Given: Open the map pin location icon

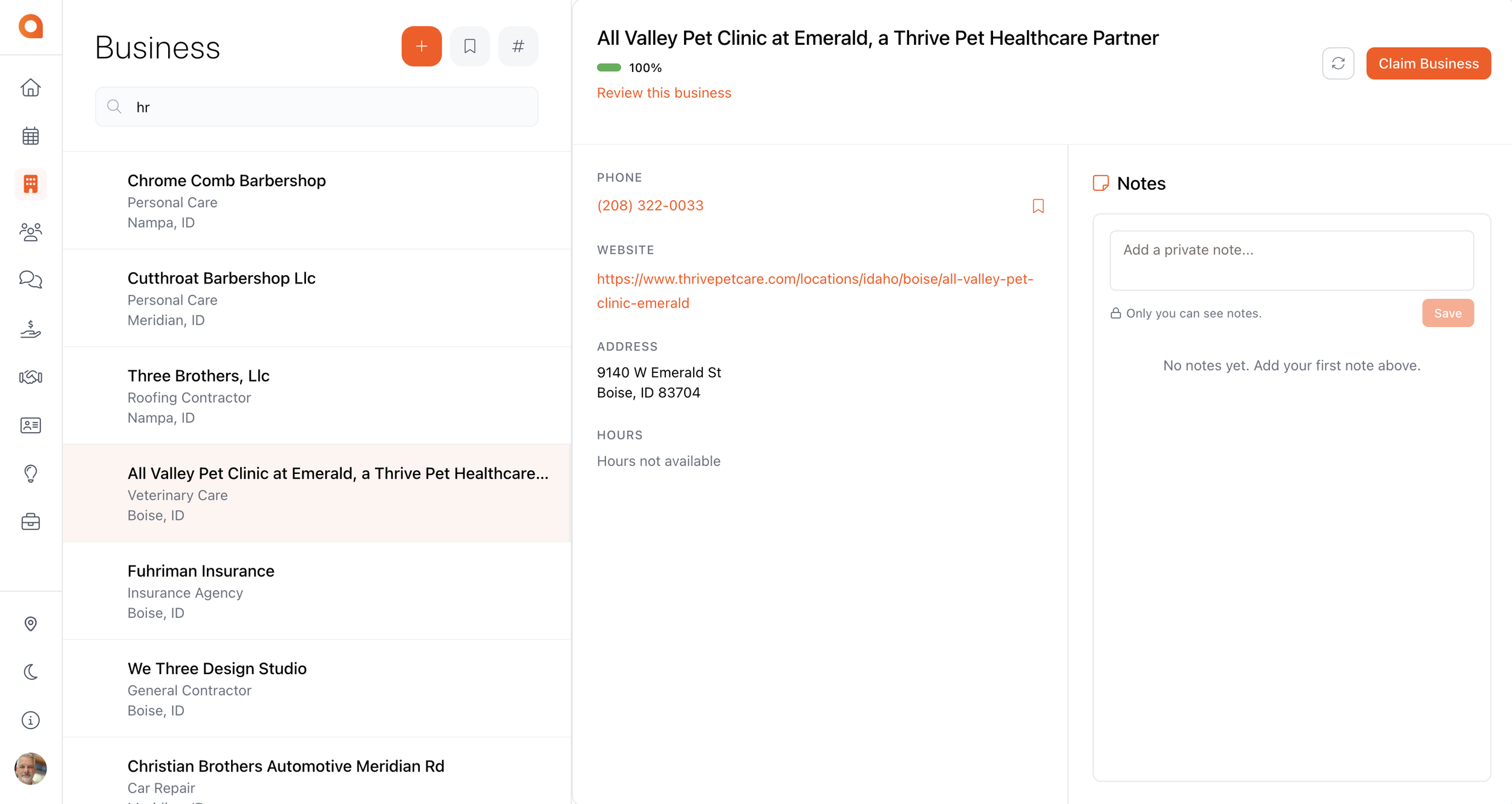Looking at the screenshot, I should point(30,624).
